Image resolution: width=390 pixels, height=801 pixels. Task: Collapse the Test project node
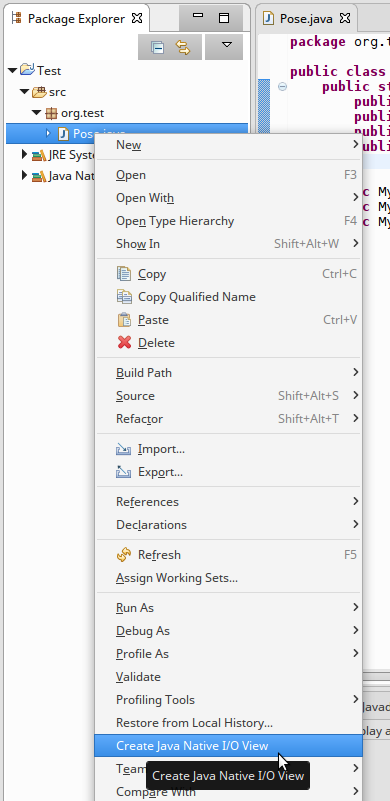coord(13,70)
